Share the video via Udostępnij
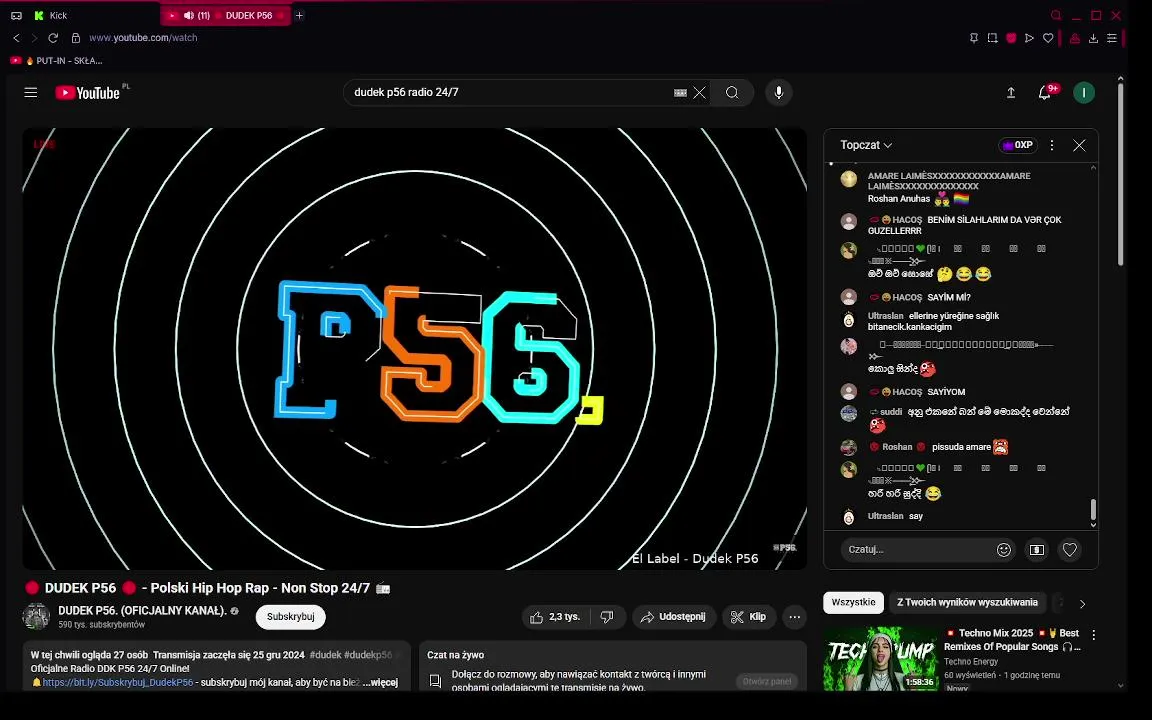The image size is (1152, 720). pyautogui.click(x=674, y=617)
